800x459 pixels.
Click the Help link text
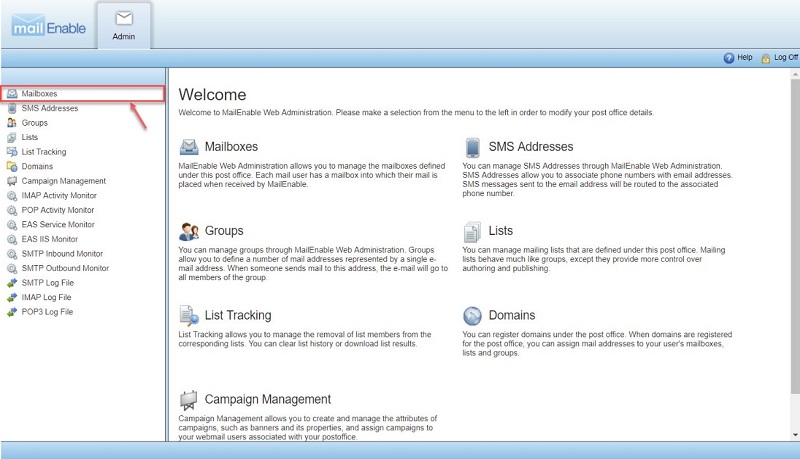coord(744,58)
